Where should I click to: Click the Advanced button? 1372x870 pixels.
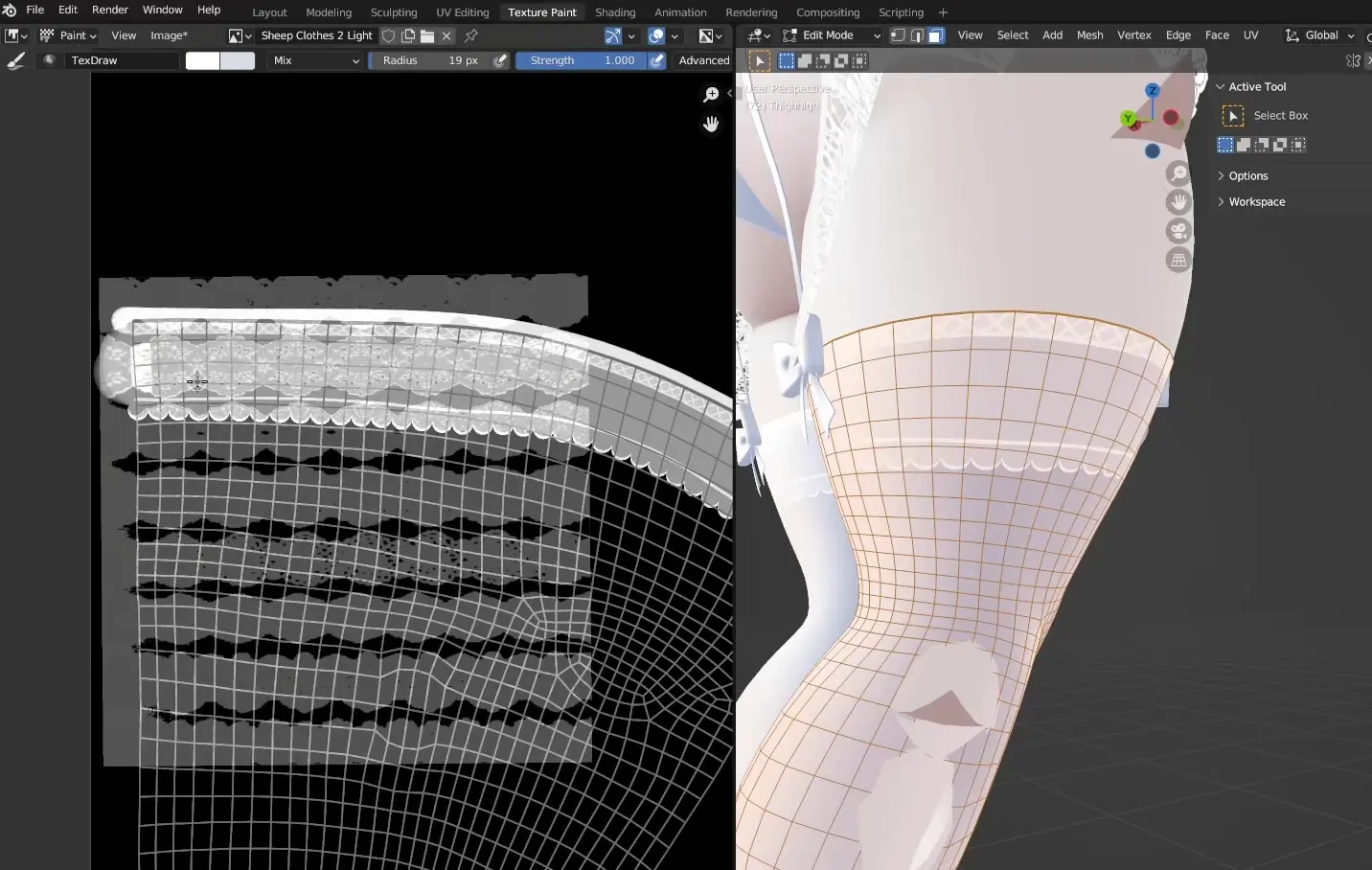pos(704,60)
